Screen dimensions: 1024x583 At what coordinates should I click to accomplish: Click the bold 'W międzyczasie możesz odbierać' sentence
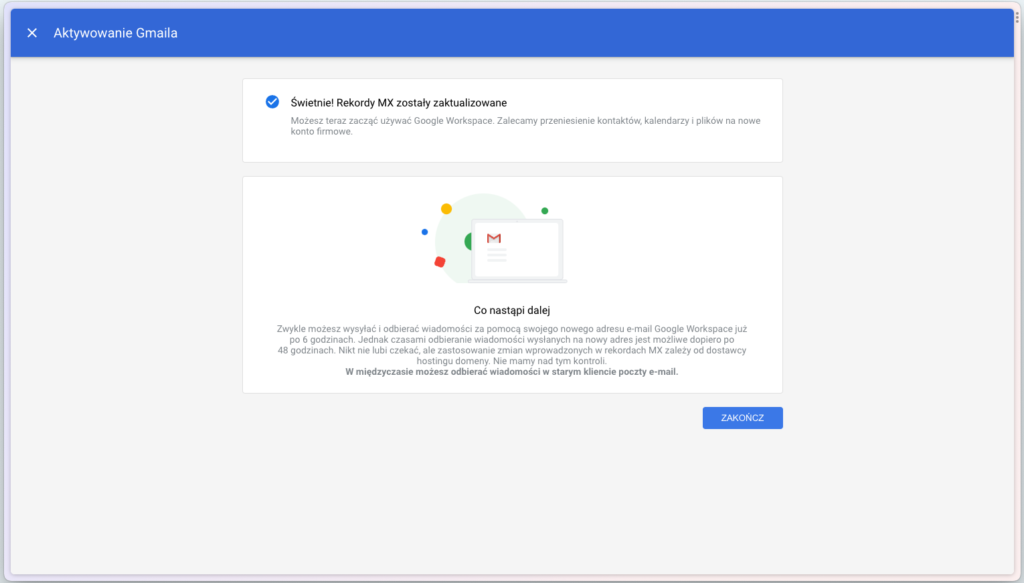(x=512, y=371)
